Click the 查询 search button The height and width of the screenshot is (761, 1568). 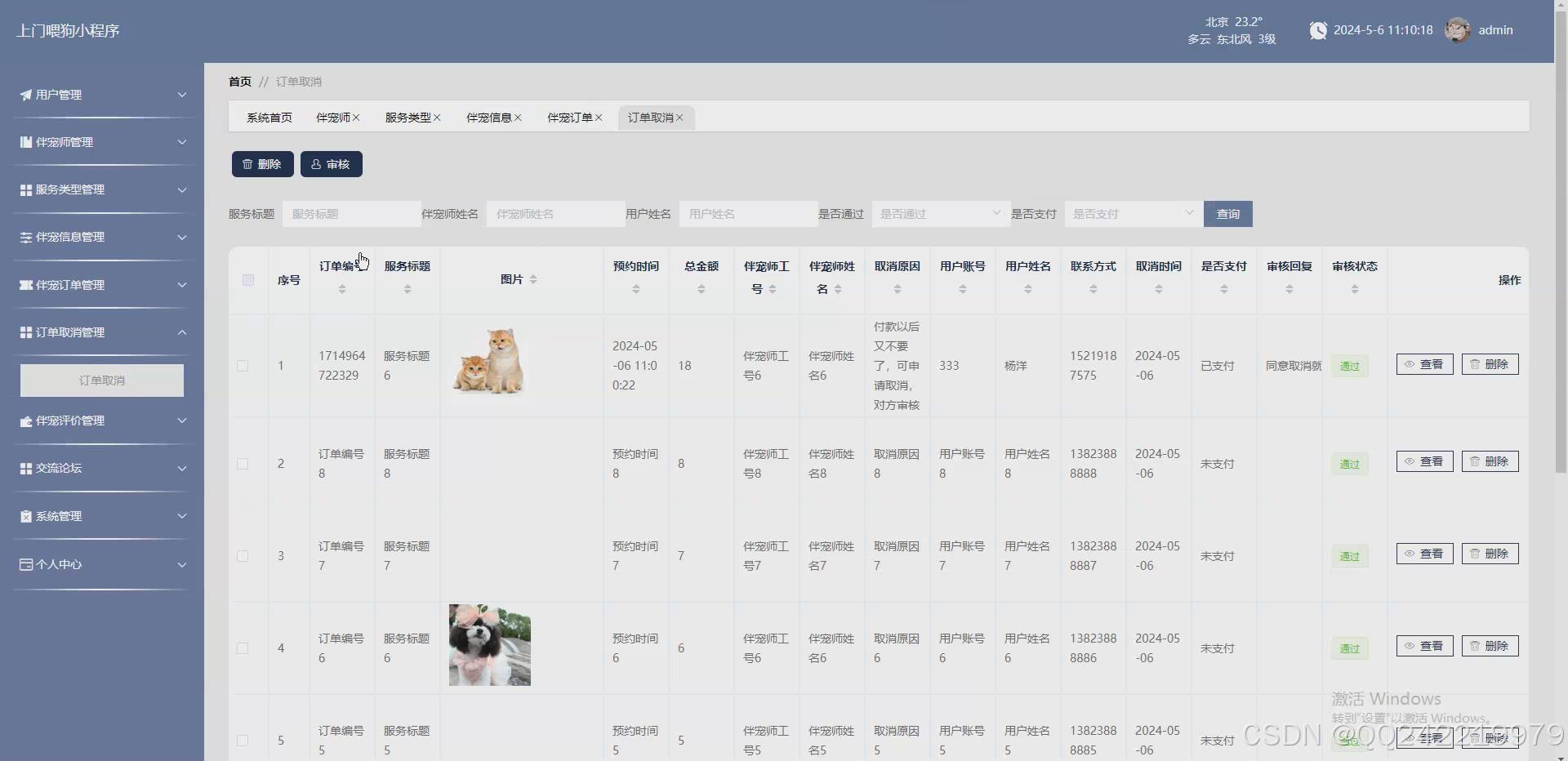point(1227,214)
